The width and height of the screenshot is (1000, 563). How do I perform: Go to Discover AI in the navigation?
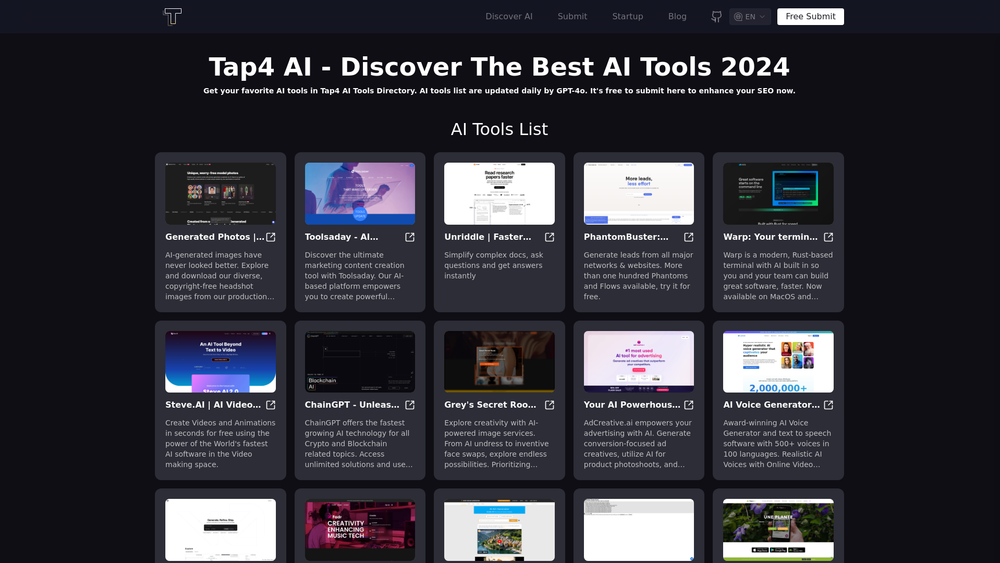tap(508, 17)
